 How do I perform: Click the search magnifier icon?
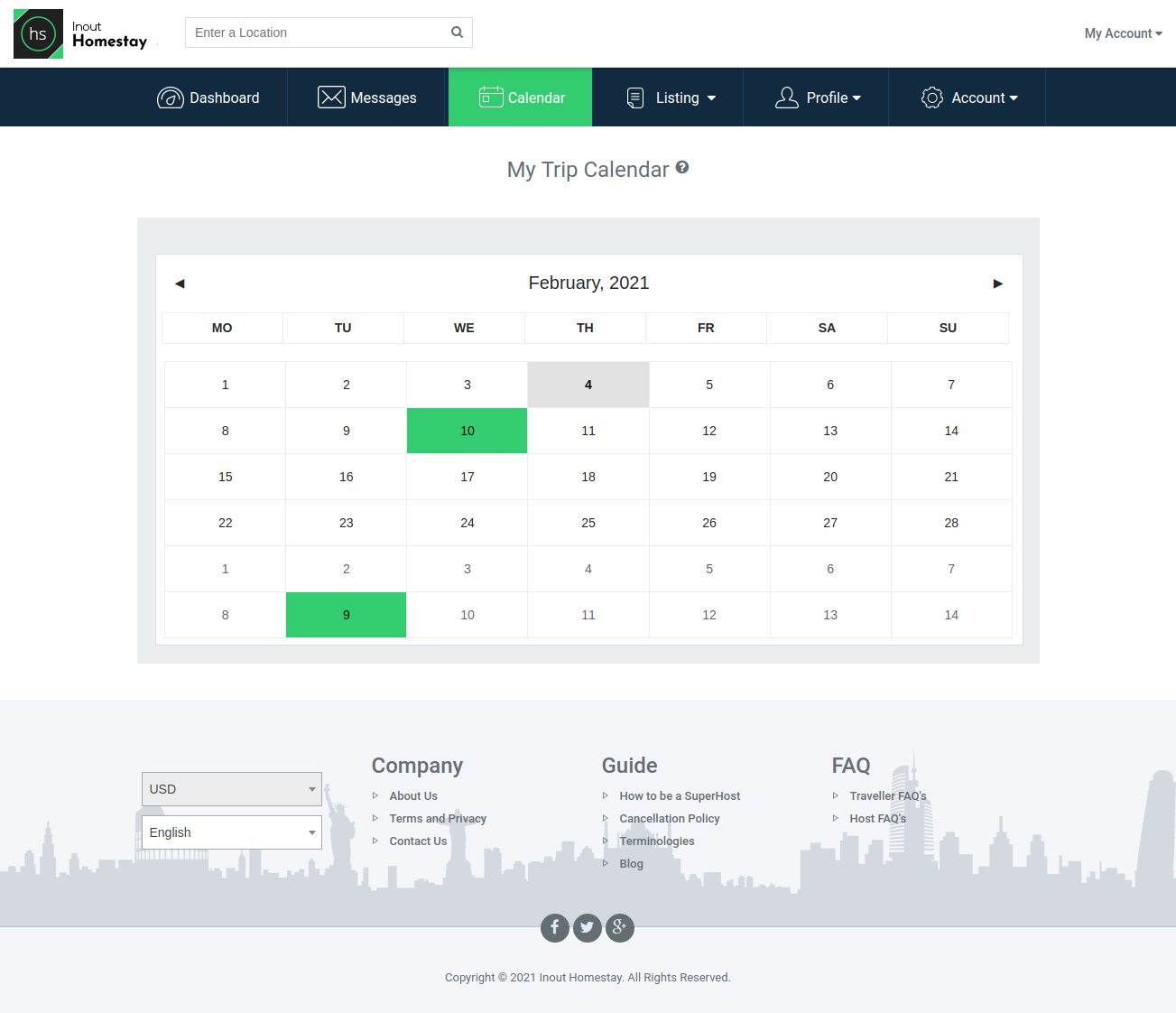click(457, 32)
